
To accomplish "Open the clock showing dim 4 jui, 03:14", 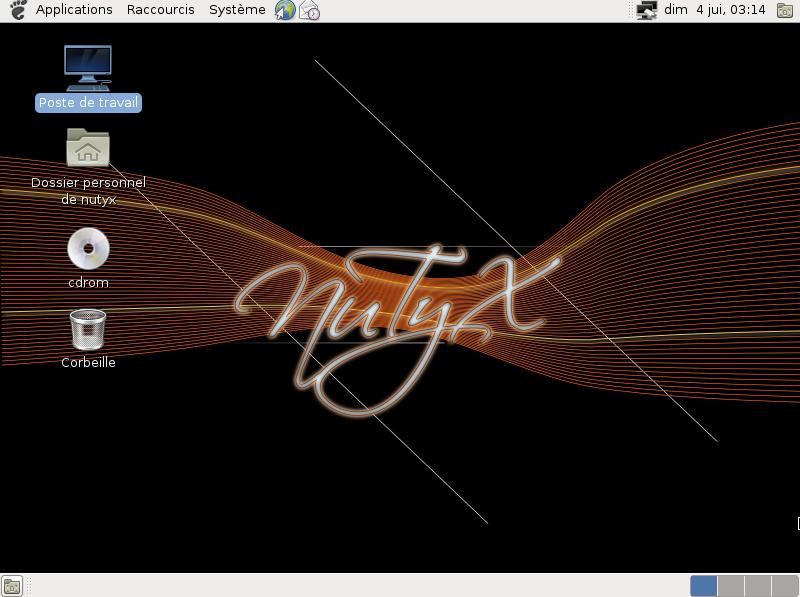I will coord(714,10).
